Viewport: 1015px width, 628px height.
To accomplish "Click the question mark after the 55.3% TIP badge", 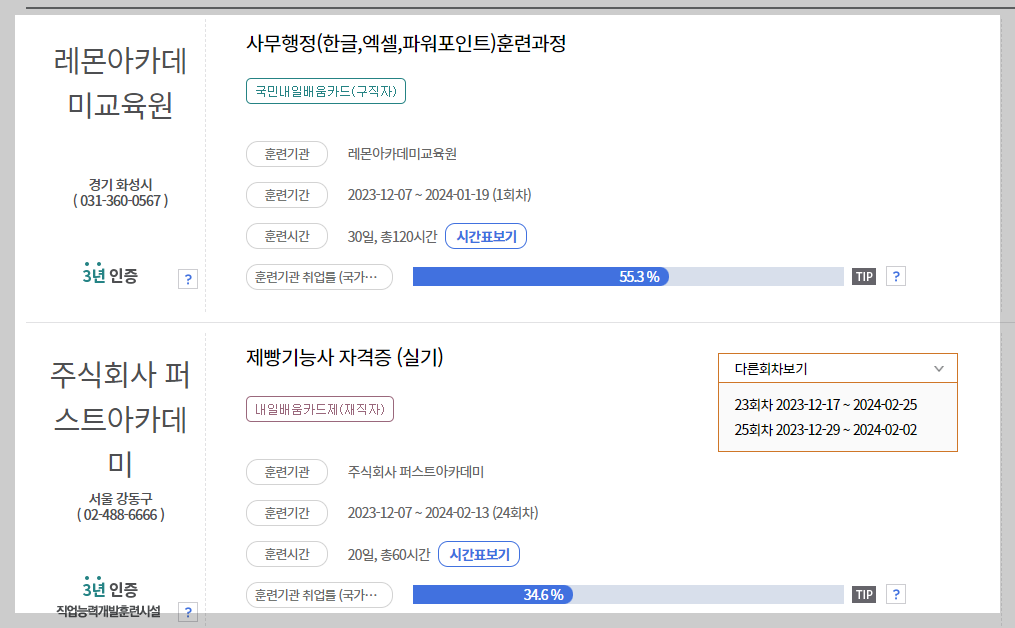I will point(895,276).
